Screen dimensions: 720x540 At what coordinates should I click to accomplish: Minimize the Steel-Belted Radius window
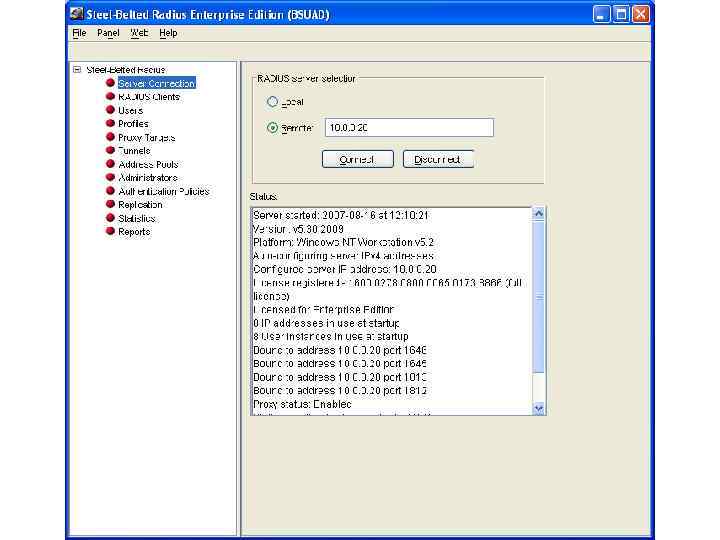[x=601, y=14]
